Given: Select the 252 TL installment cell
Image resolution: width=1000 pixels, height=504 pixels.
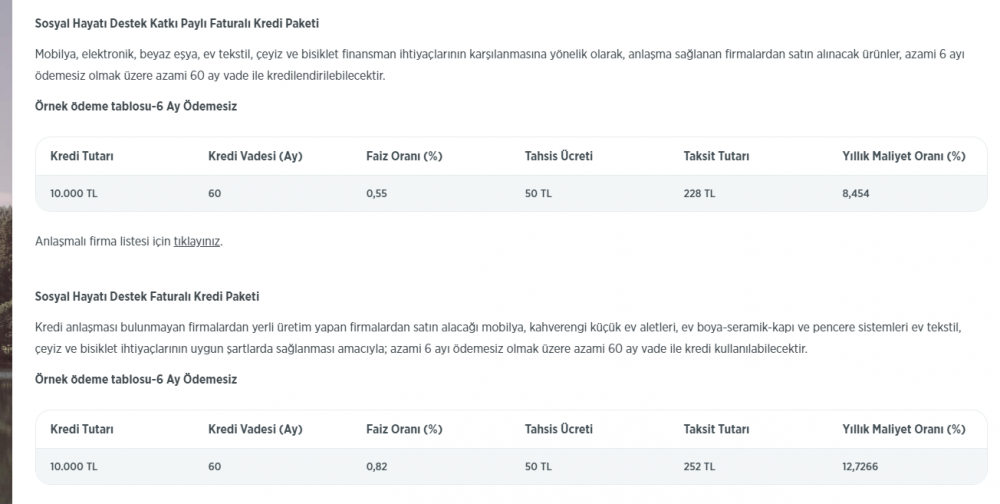Looking at the screenshot, I should pos(699,466).
